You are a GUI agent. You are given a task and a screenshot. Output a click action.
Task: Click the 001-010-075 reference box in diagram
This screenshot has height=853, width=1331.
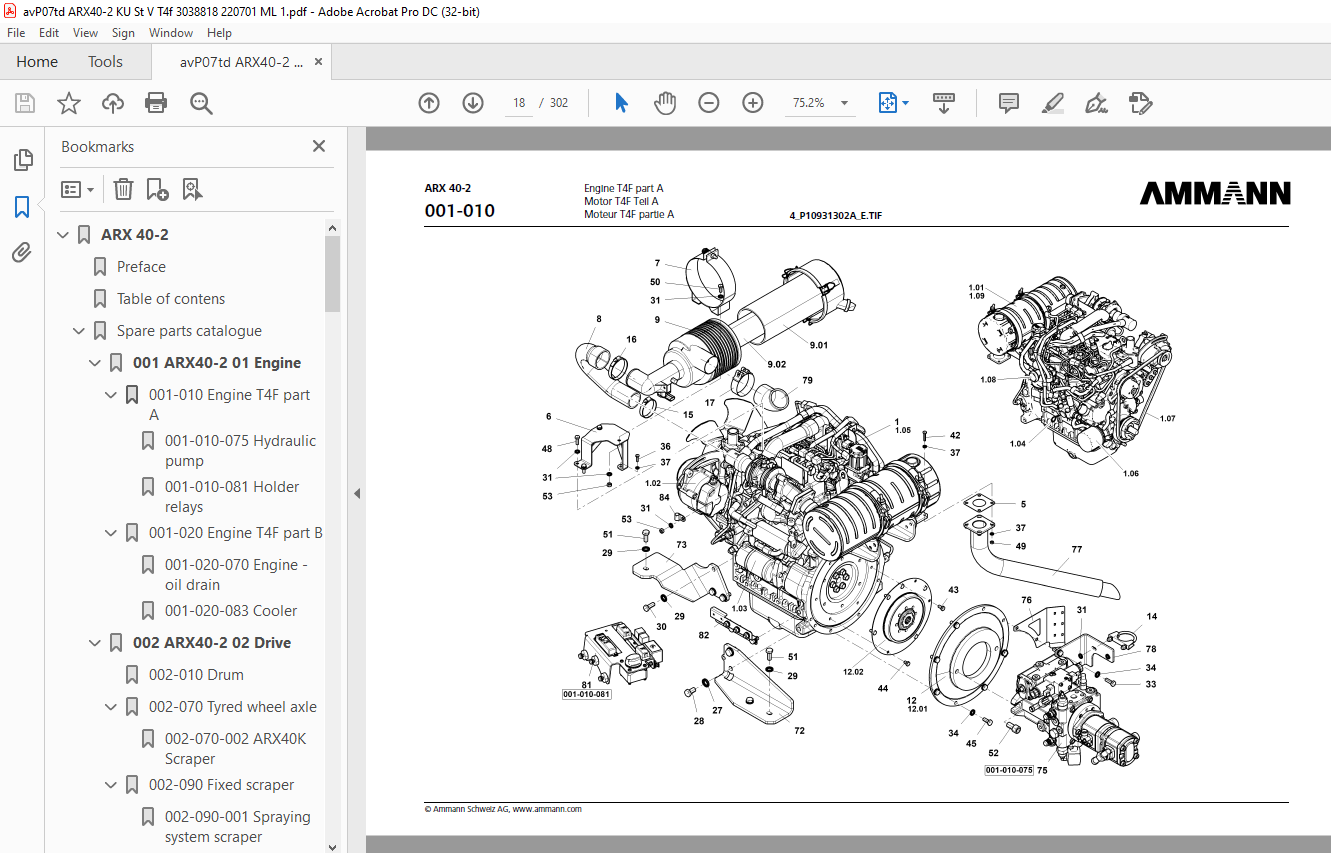tap(1008, 770)
